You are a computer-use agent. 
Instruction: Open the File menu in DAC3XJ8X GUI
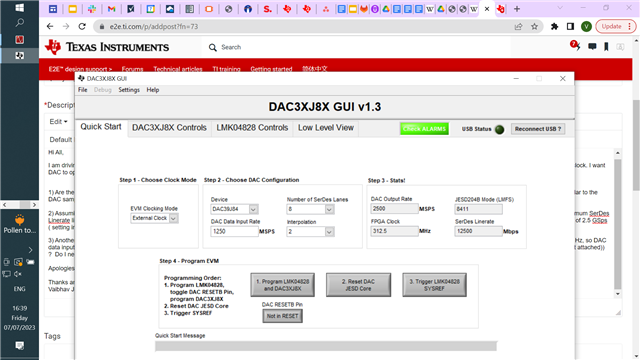point(82,90)
